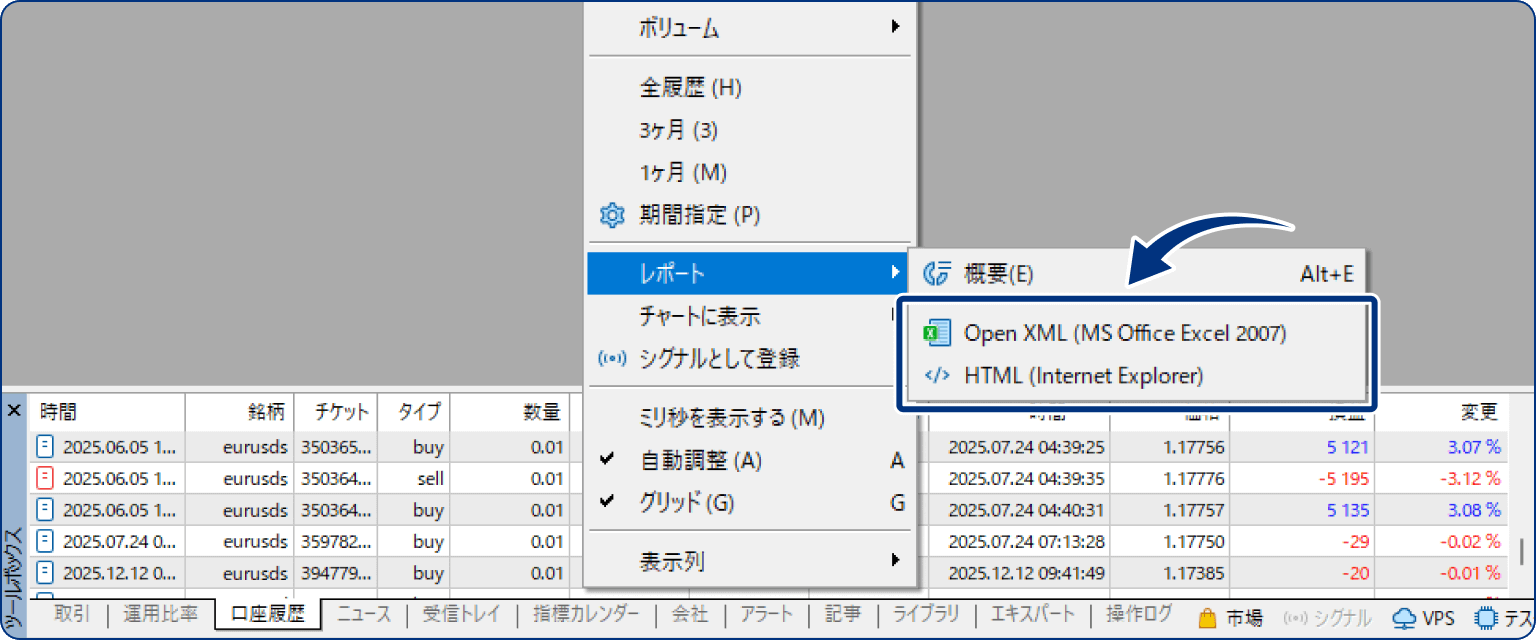
Task: Click the gear icon next to 期間指定
Action: 612,214
